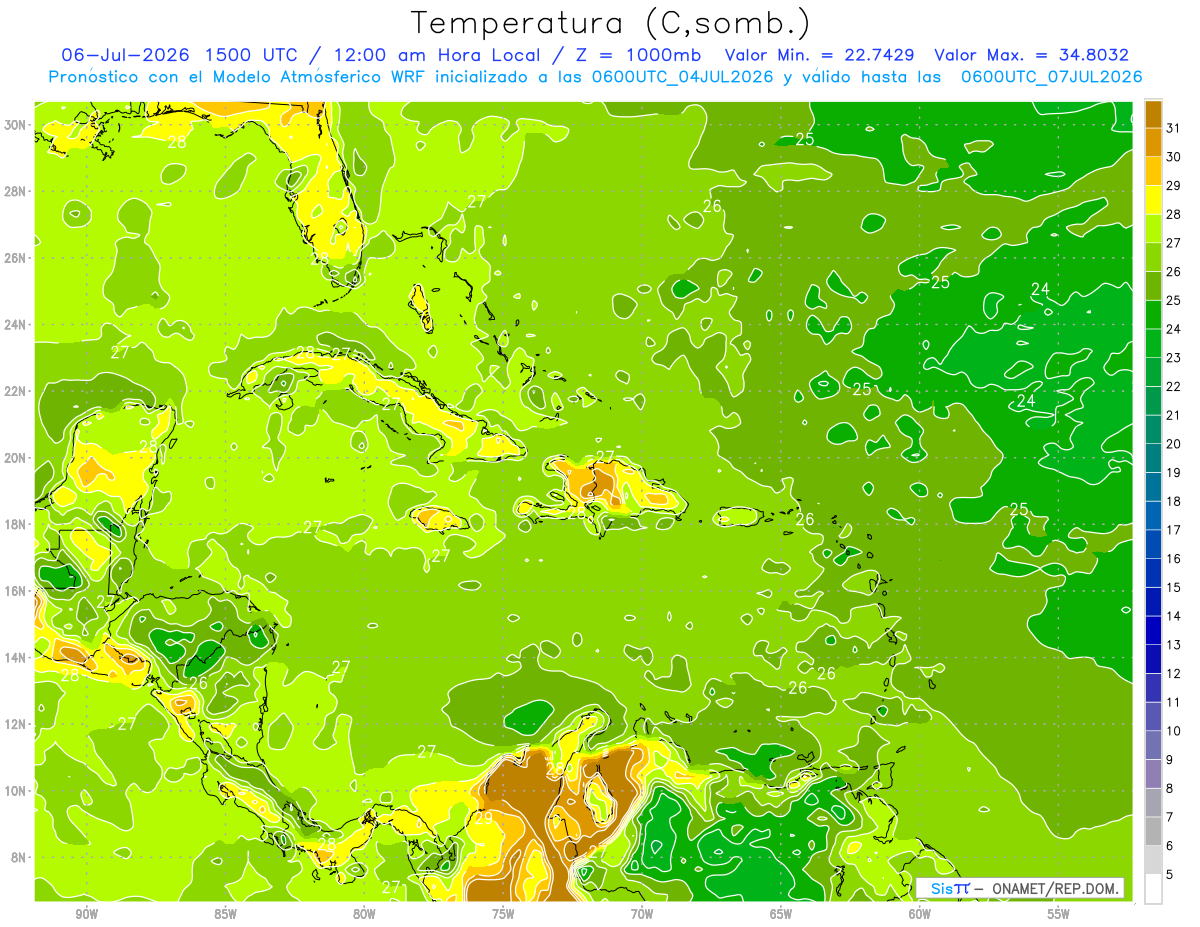This screenshot has height=927, width=1200.
Task: Click the "30N" latitude axis label
Action: pyautogui.click(x=17, y=124)
